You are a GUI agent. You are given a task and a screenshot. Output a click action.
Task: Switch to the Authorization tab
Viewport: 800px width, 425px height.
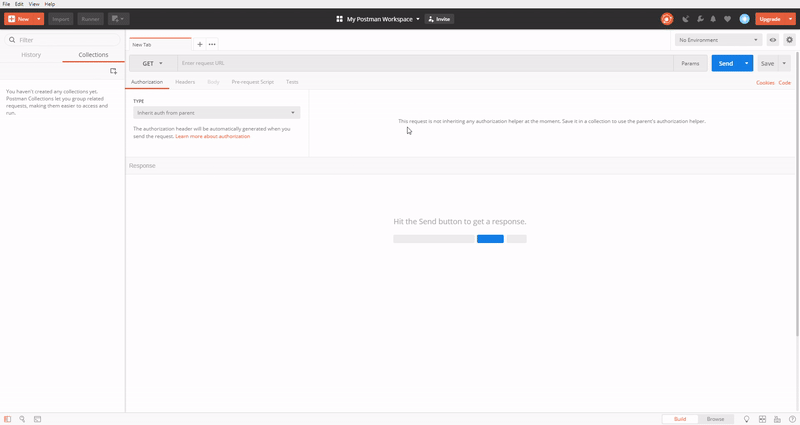147,82
